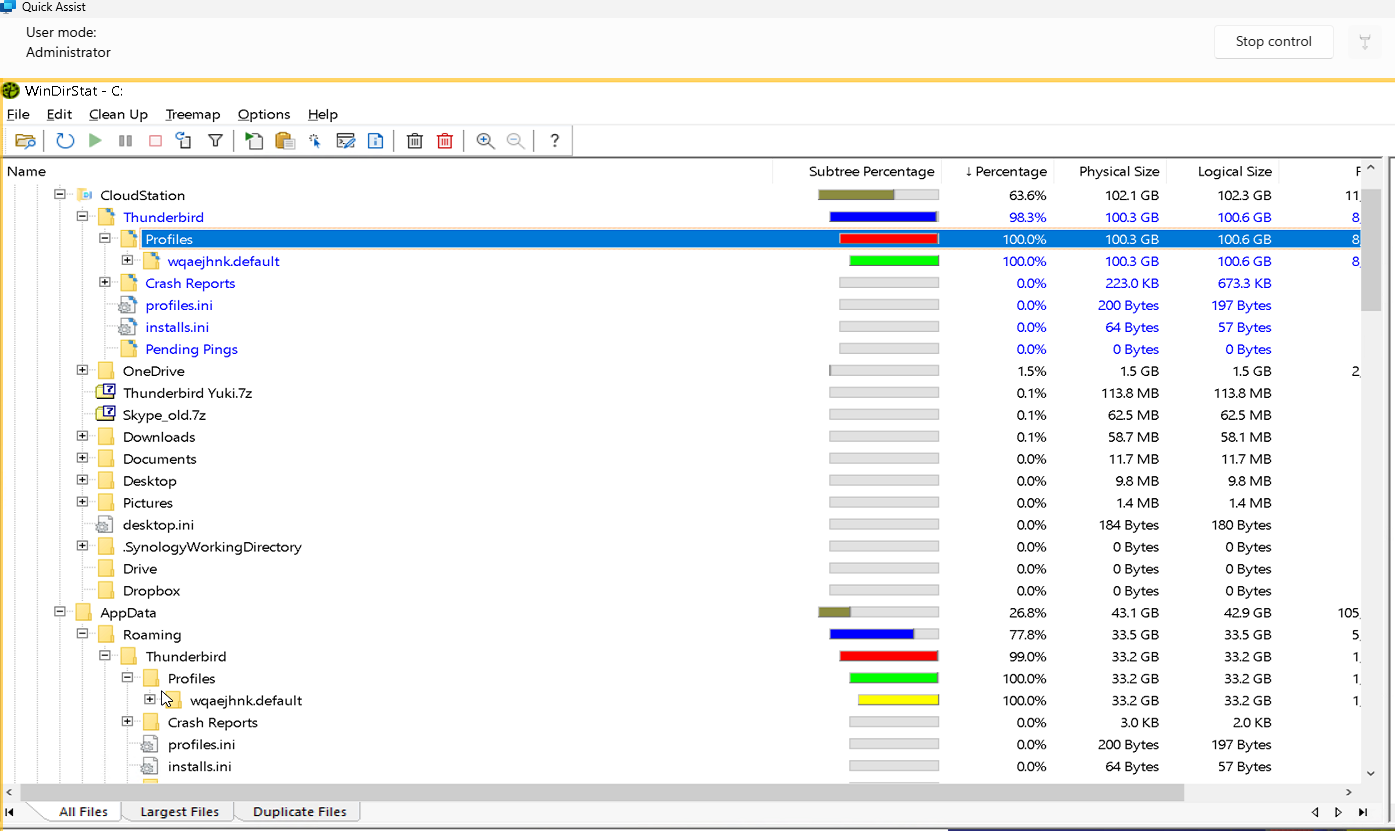Click the zoom in magnifier icon
The width and height of the screenshot is (1395, 831).
tap(485, 141)
